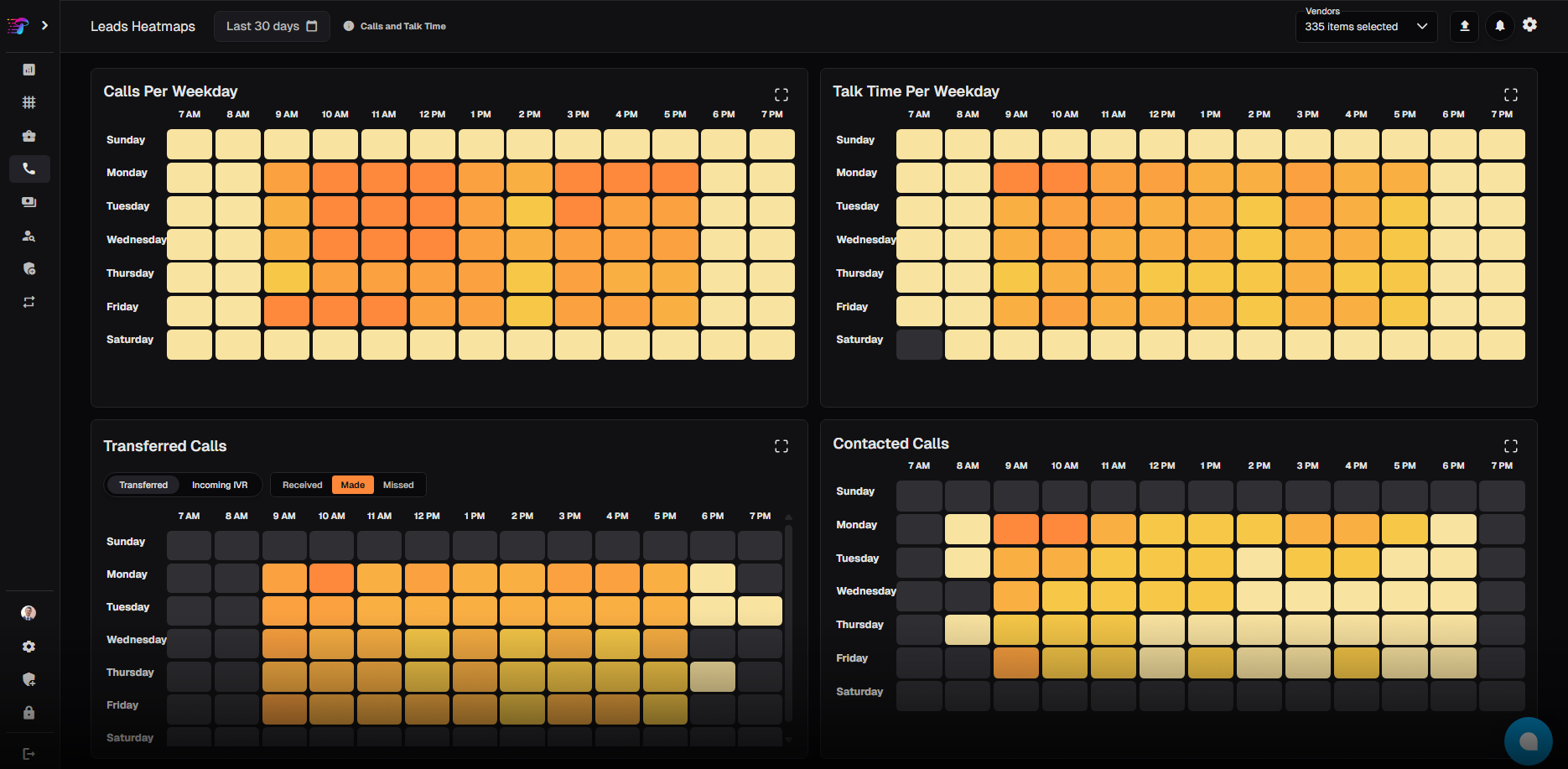Open the phone calls section in sidebar

[29, 169]
